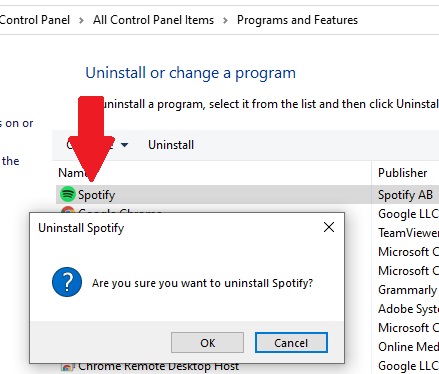This screenshot has height=374, width=439.
Task: Click Cancel in the Uninstall Spotify dialog
Action: 291,343
